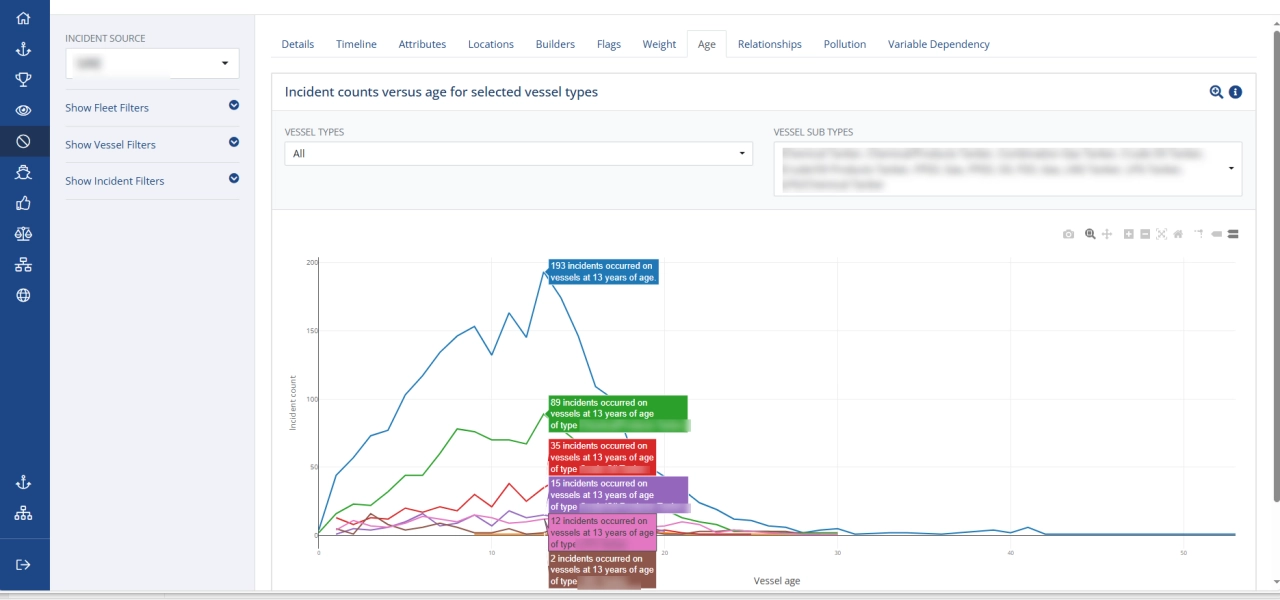The height and width of the screenshot is (600, 1280).
Task: Switch to the Pollution tab
Action: [844, 44]
